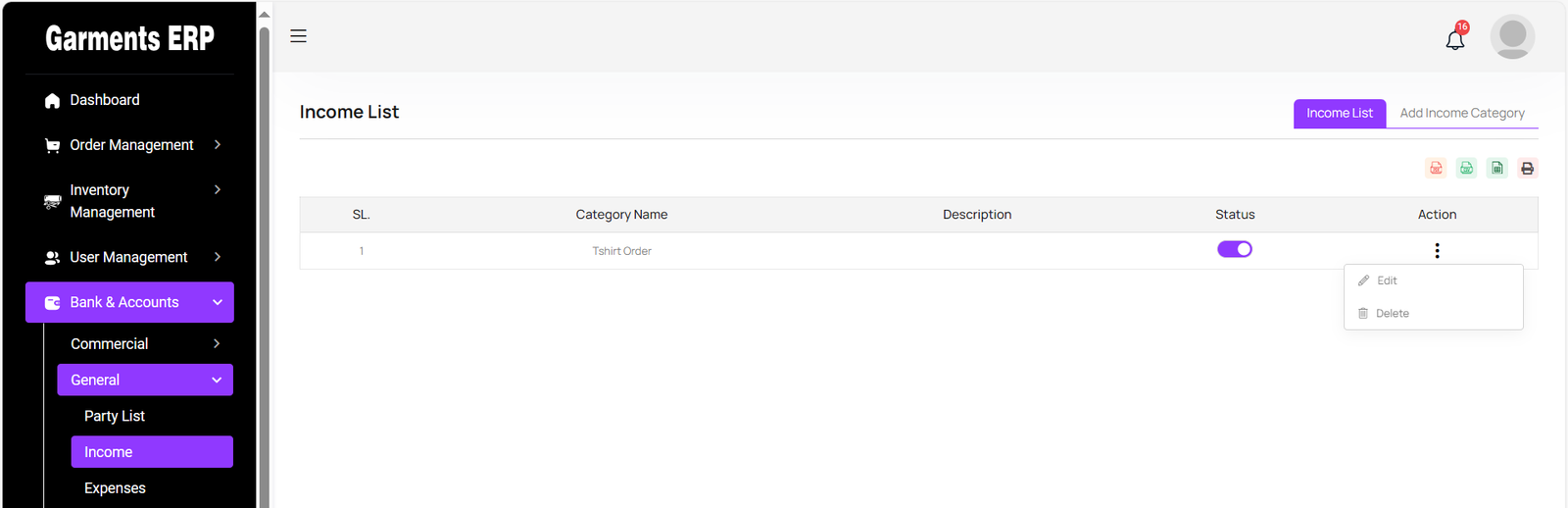This screenshot has width=1568, height=508.
Task: Export the income list as PDF
Action: pyautogui.click(x=1436, y=169)
